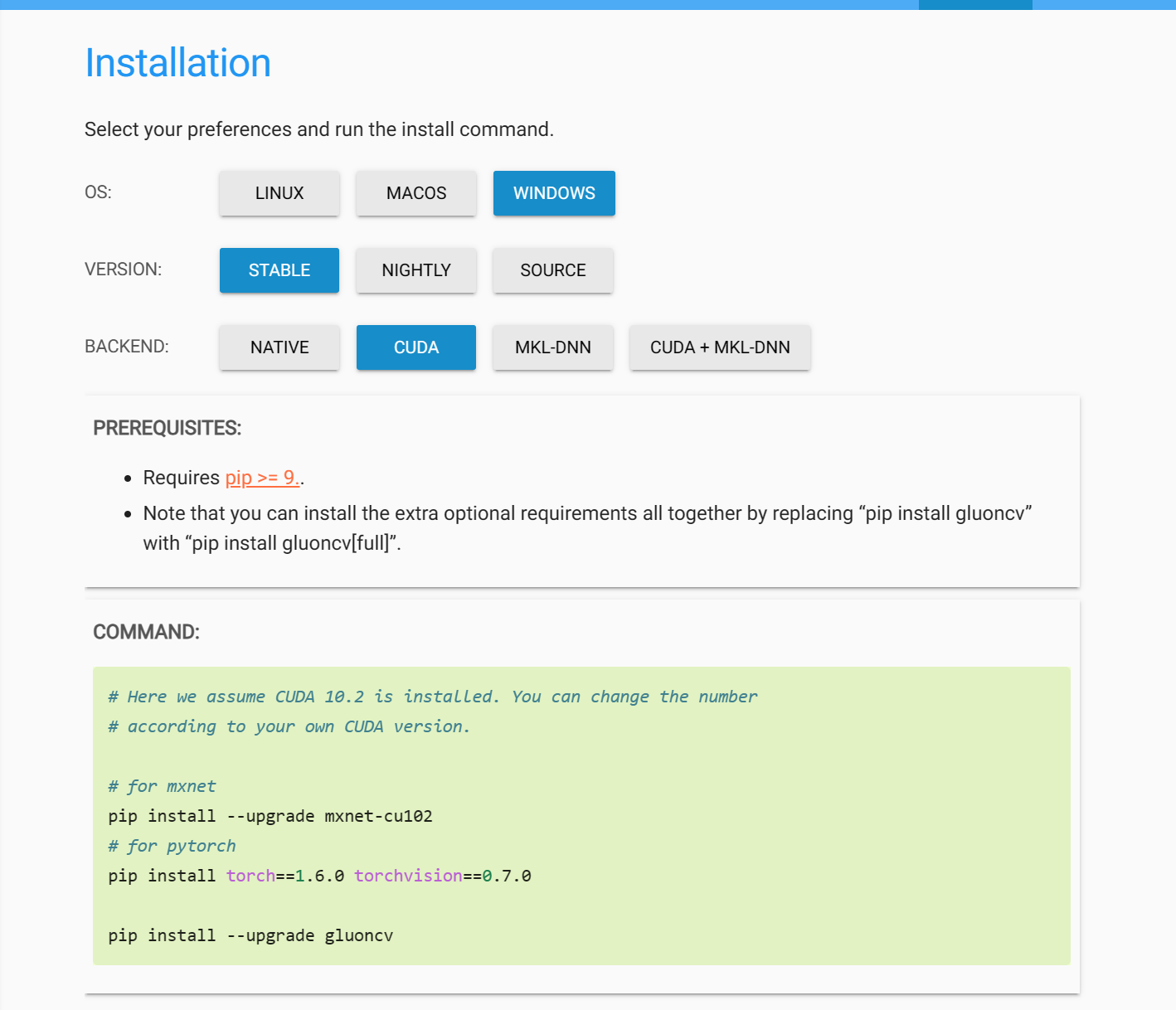This screenshot has height=1010, width=1176.
Task: Click the highlighted CUDA backend button
Action: pos(416,347)
